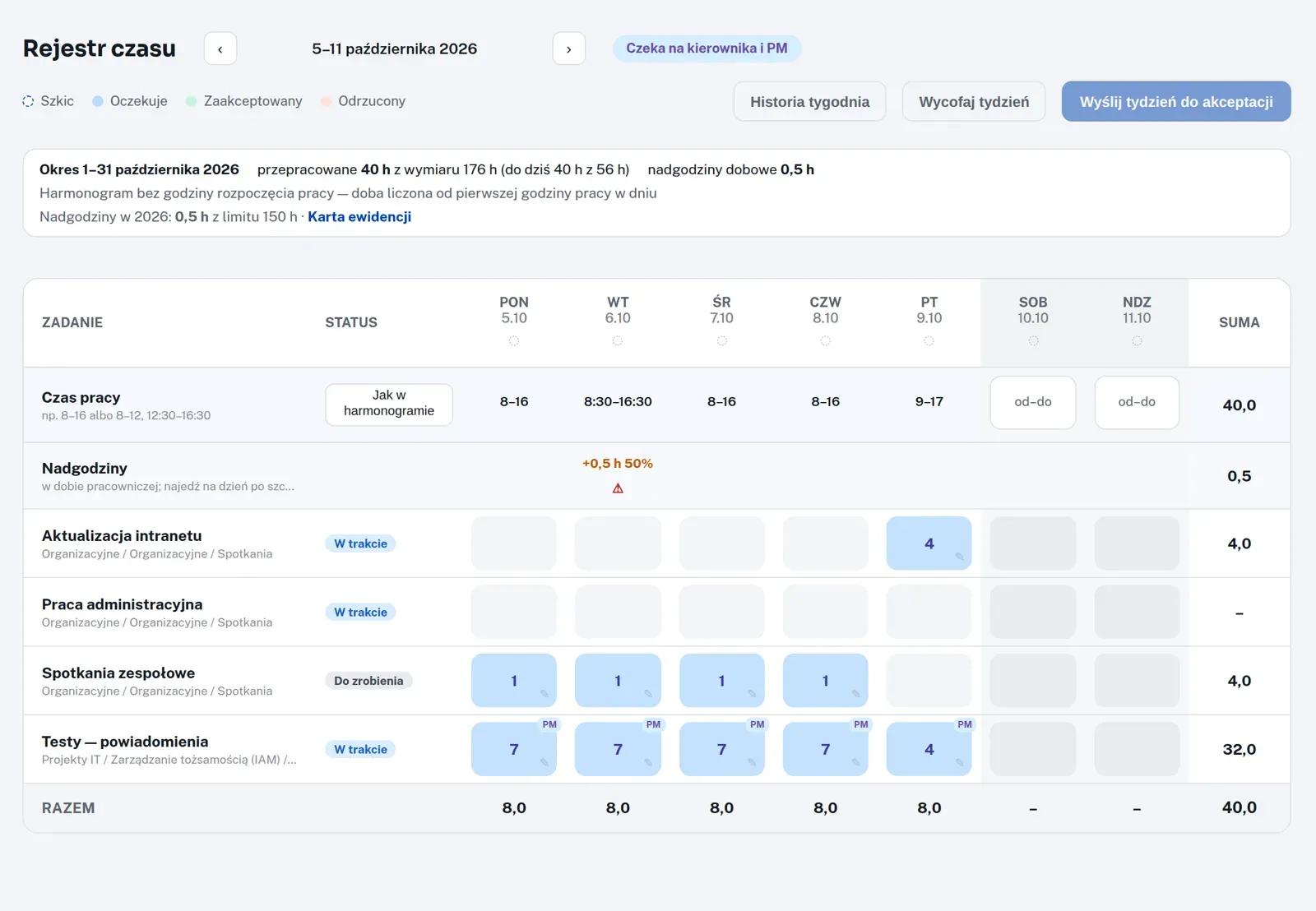Click Saturday empty cell for Aktualizacja intranetu

(x=1033, y=543)
